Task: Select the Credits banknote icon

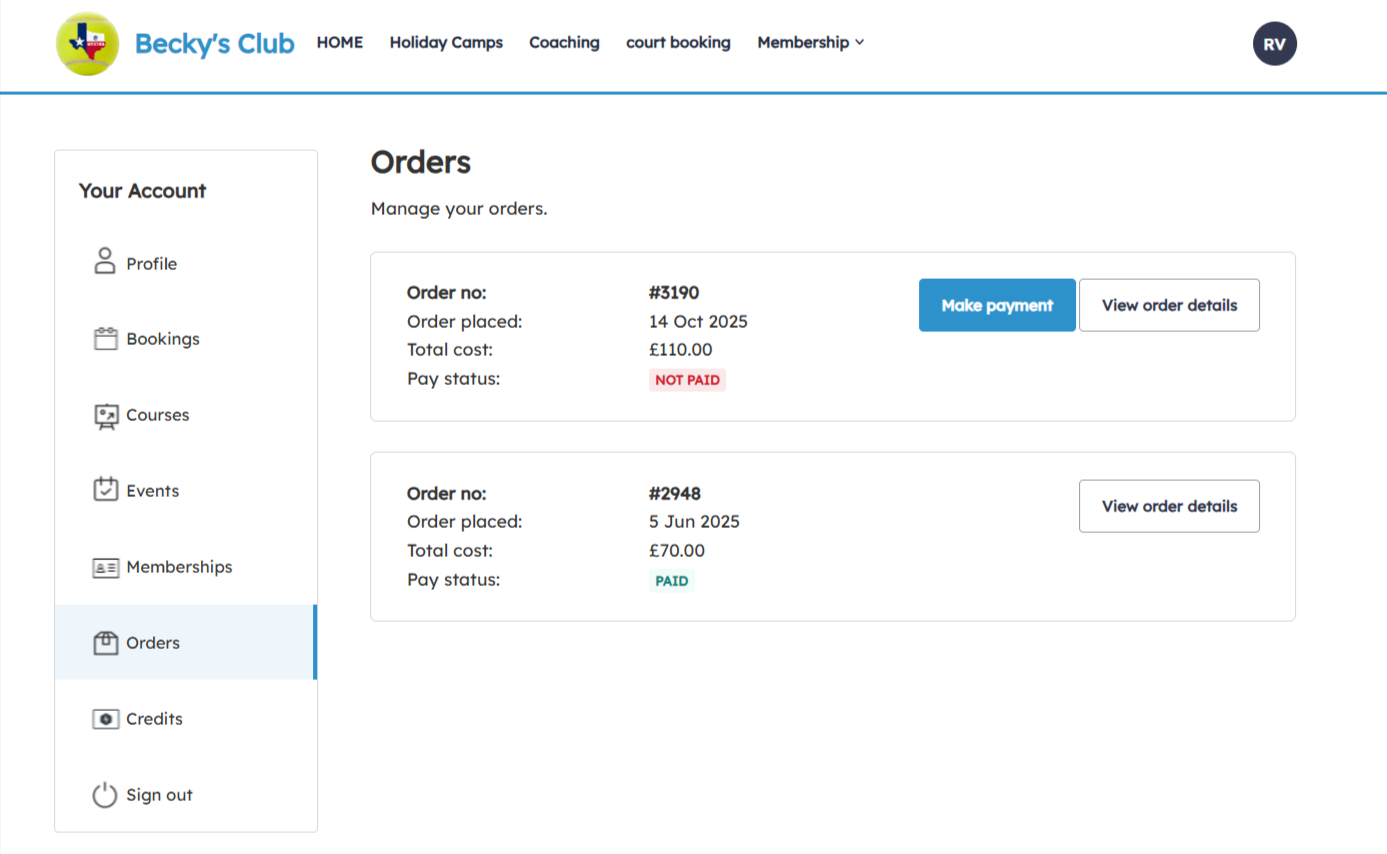Action: (105, 719)
